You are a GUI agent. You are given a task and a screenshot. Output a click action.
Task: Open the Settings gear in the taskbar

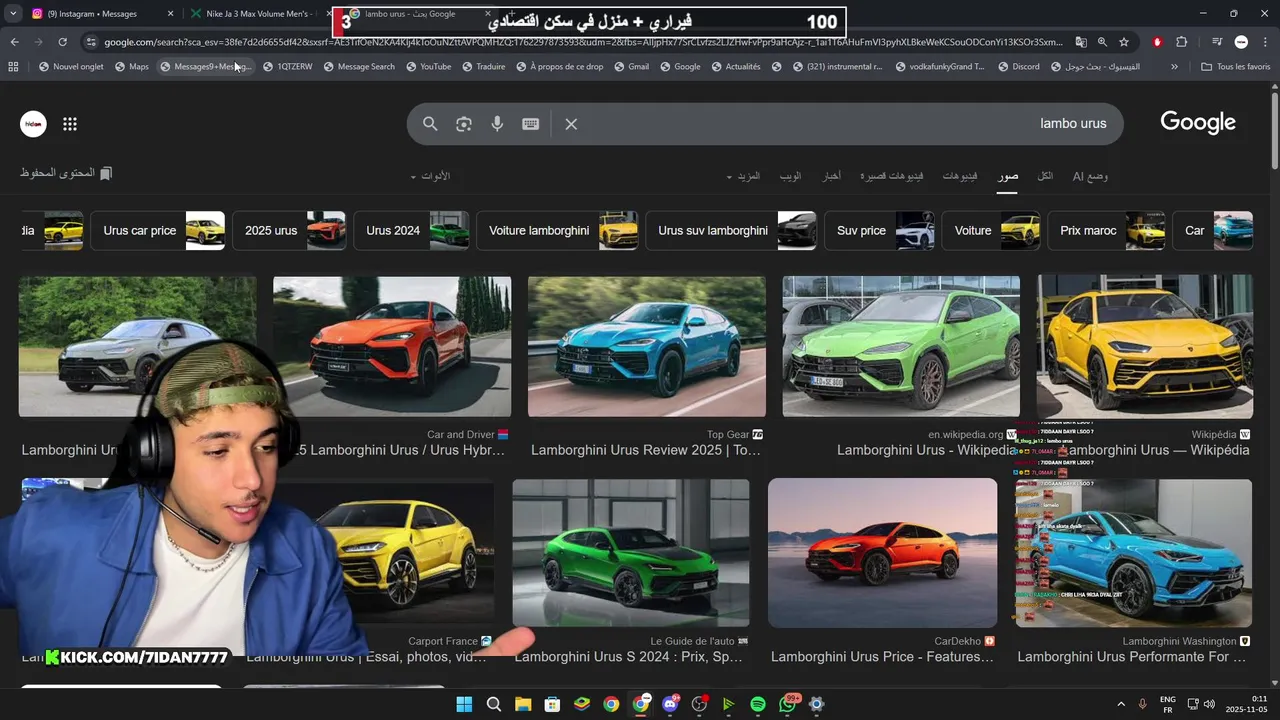click(816, 704)
